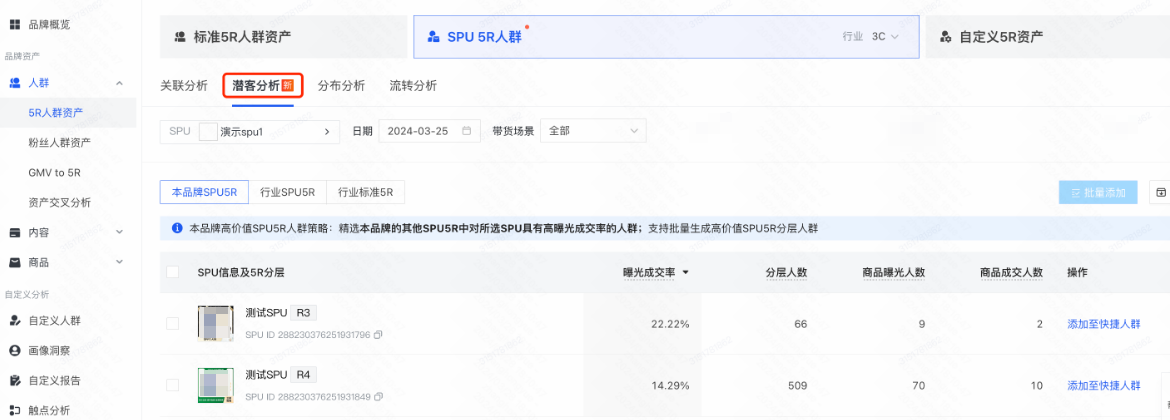Switch to 潜客分析 tab

(x=263, y=87)
